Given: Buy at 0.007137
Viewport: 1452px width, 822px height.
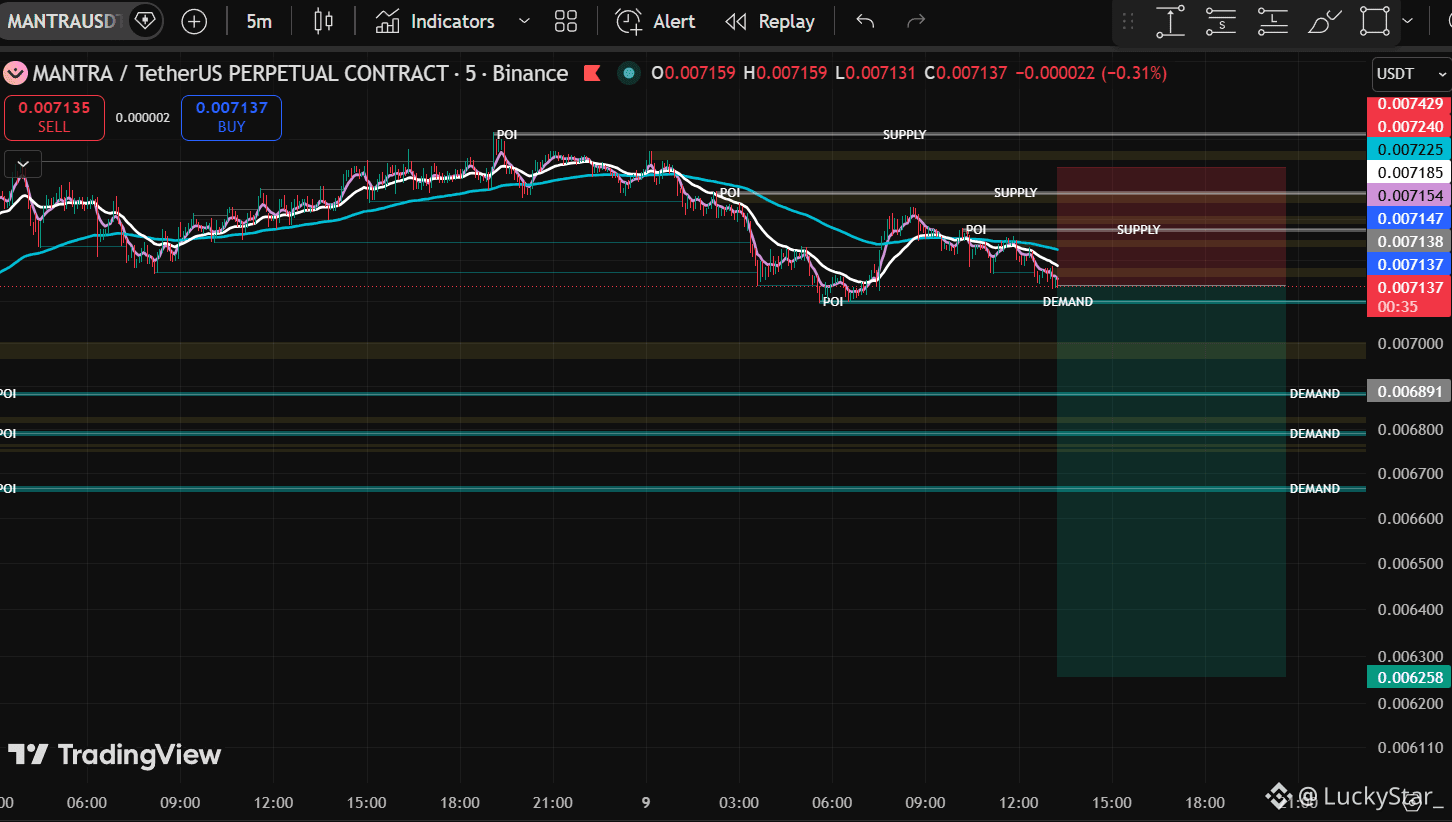Looking at the screenshot, I should pyautogui.click(x=231, y=117).
